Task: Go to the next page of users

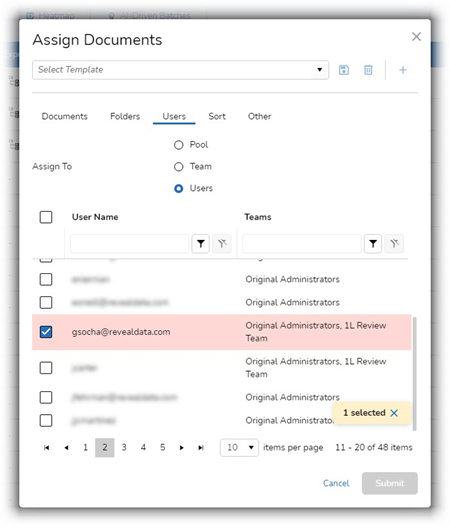Action: tap(182, 448)
